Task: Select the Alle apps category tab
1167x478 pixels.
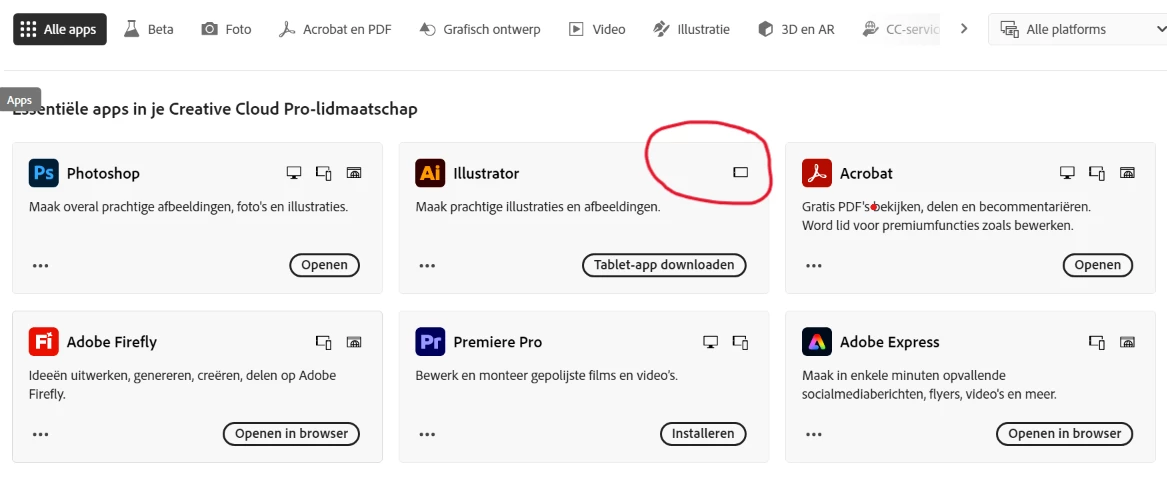Action: pos(60,30)
